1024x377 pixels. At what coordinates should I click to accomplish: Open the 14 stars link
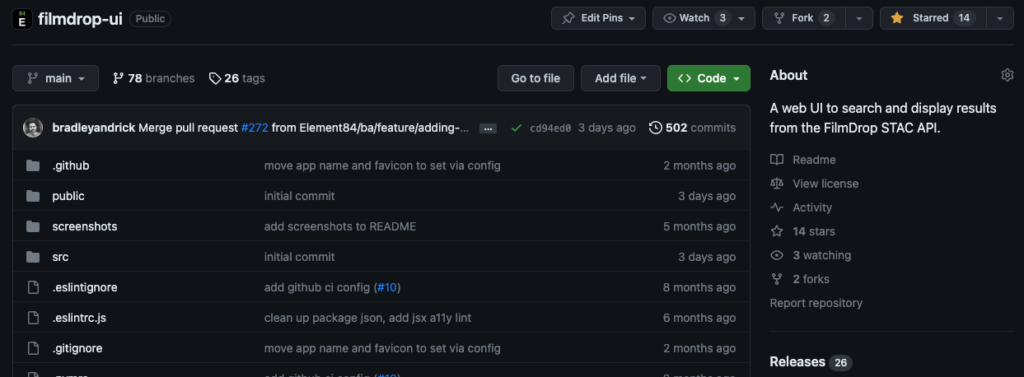[803, 231]
